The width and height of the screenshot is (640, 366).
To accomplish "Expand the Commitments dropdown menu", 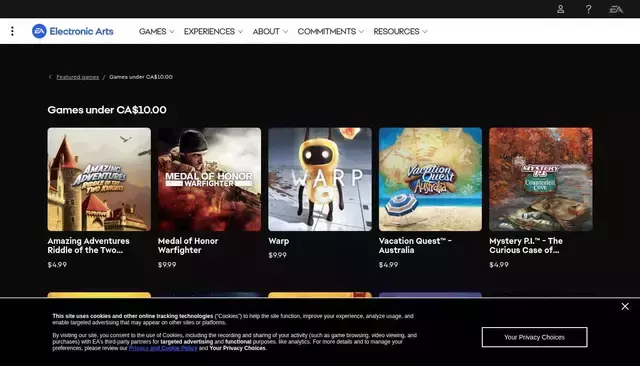I will (x=330, y=31).
